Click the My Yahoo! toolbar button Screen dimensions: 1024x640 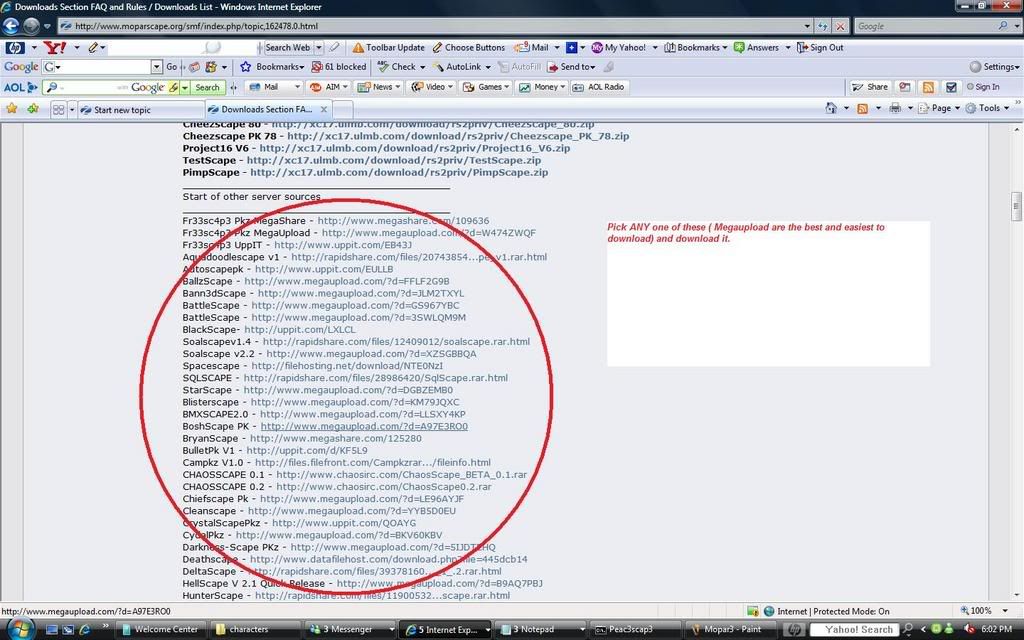click(x=618, y=48)
